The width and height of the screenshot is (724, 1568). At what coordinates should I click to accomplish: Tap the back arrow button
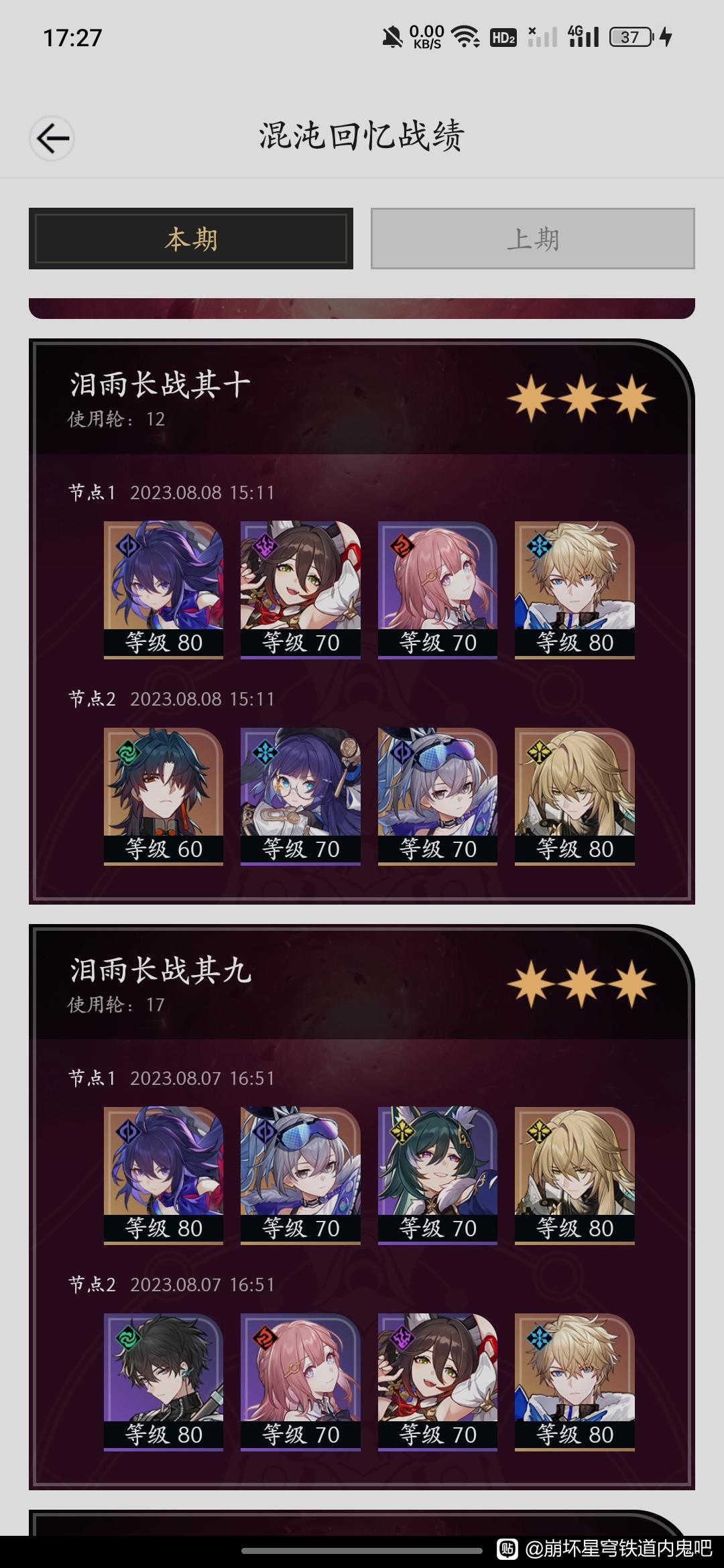click(x=52, y=139)
